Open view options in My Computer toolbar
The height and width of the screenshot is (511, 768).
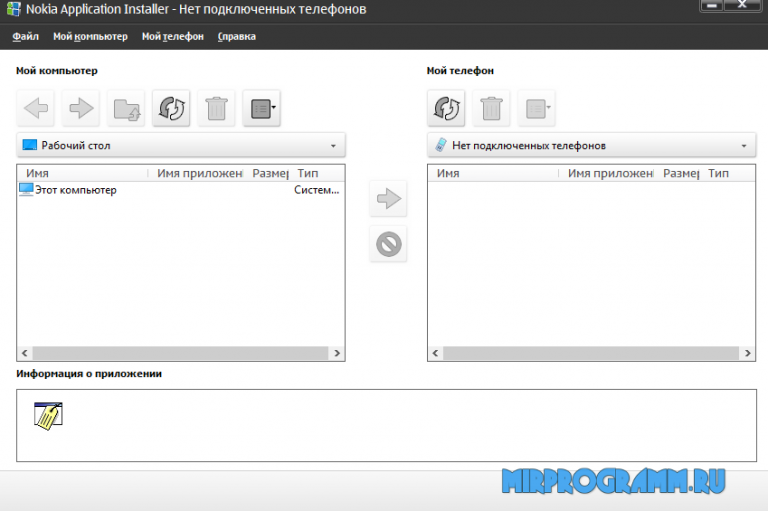262,108
